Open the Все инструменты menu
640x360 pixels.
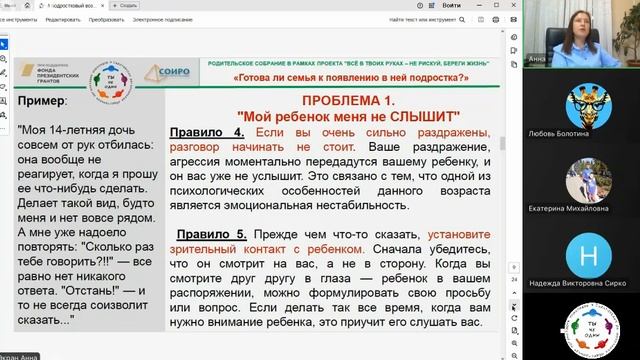click(18, 20)
